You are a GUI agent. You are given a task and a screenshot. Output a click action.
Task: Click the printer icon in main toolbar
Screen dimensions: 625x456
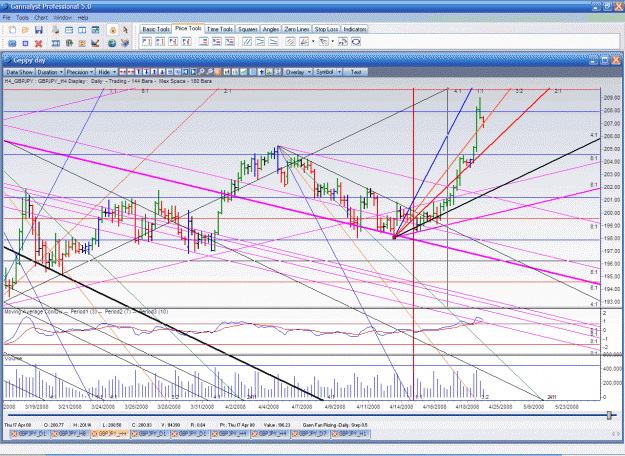click(x=55, y=30)
